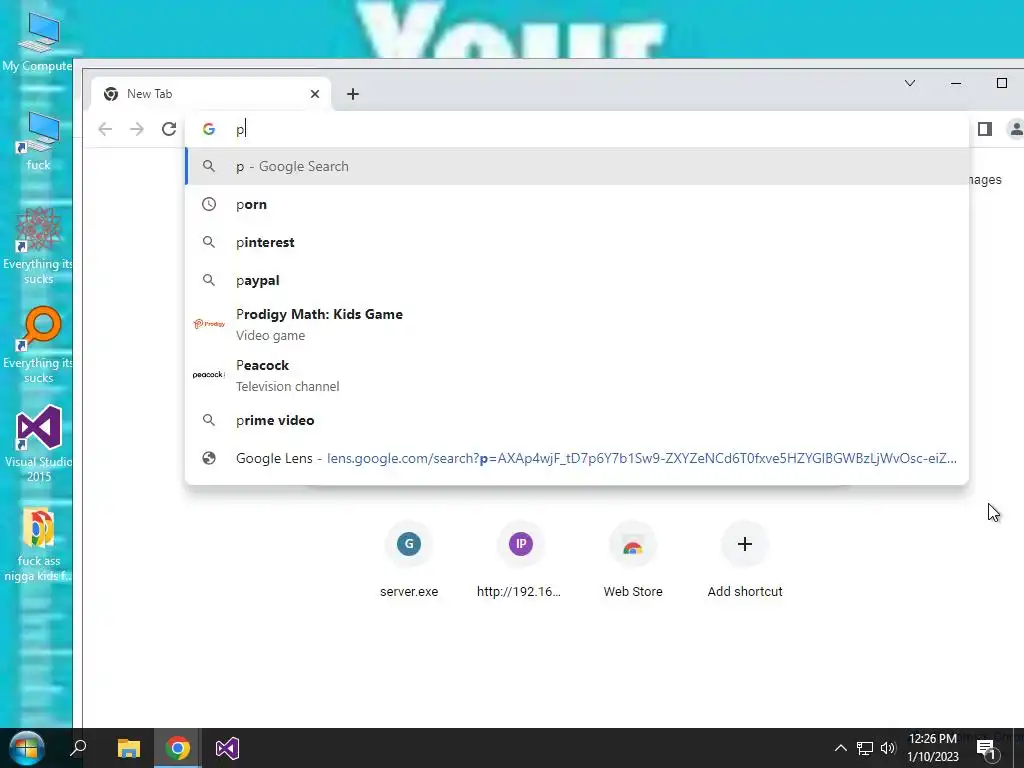Image resolution: width=1024 pixels, height=768 pixels.
Task: Open the taskbar clock and date
Action: tap(933, 748)
